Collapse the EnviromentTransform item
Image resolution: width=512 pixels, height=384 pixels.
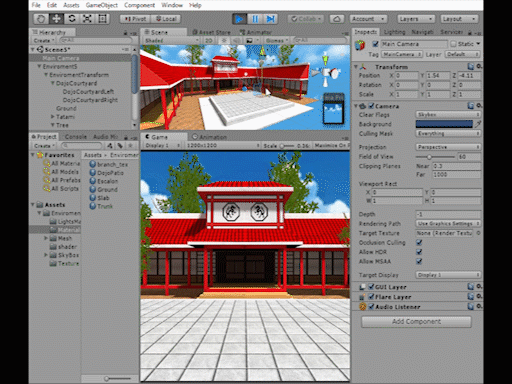pos(46,75)
